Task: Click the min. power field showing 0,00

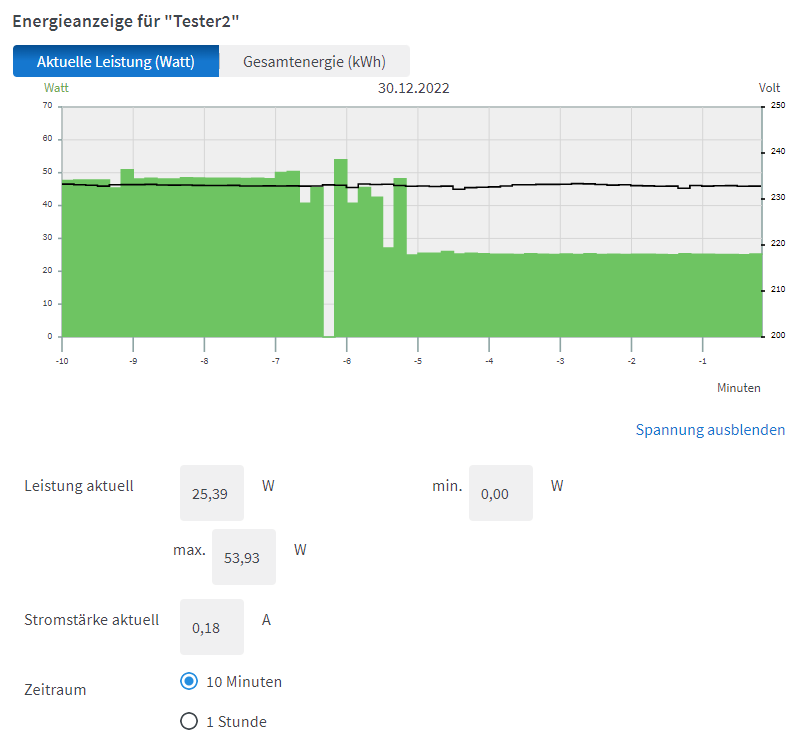Action: [500, 493]
